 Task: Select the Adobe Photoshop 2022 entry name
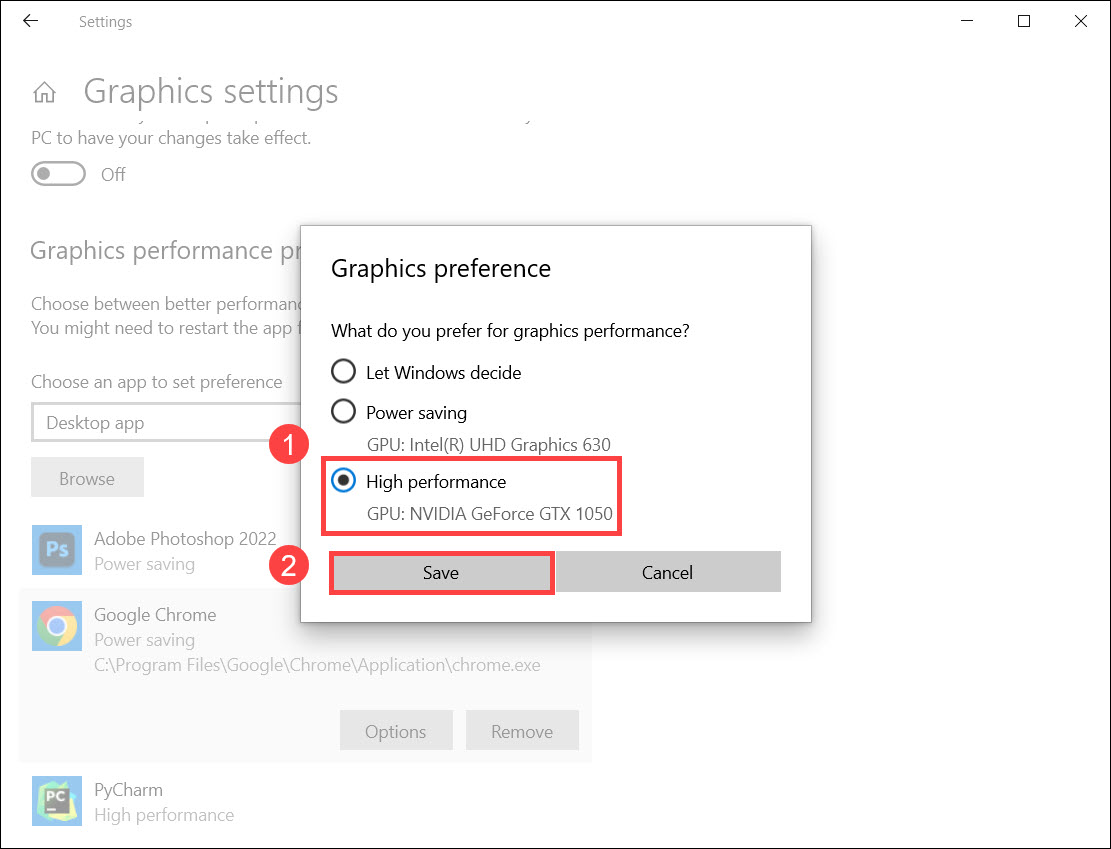185,539
